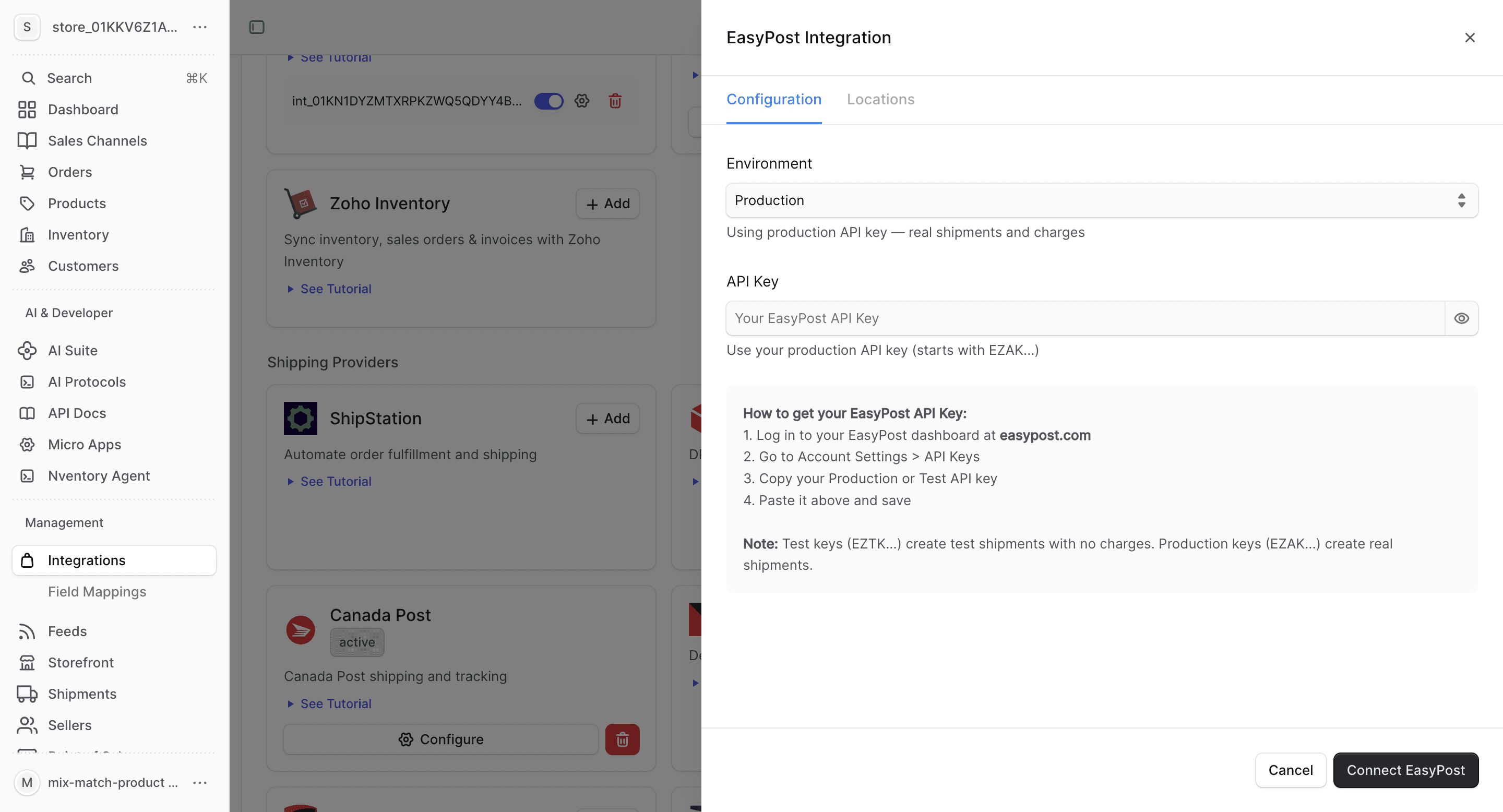Add the ShipStation integration
Viewport: 1503px width, 812px height.
click(607, 418)
